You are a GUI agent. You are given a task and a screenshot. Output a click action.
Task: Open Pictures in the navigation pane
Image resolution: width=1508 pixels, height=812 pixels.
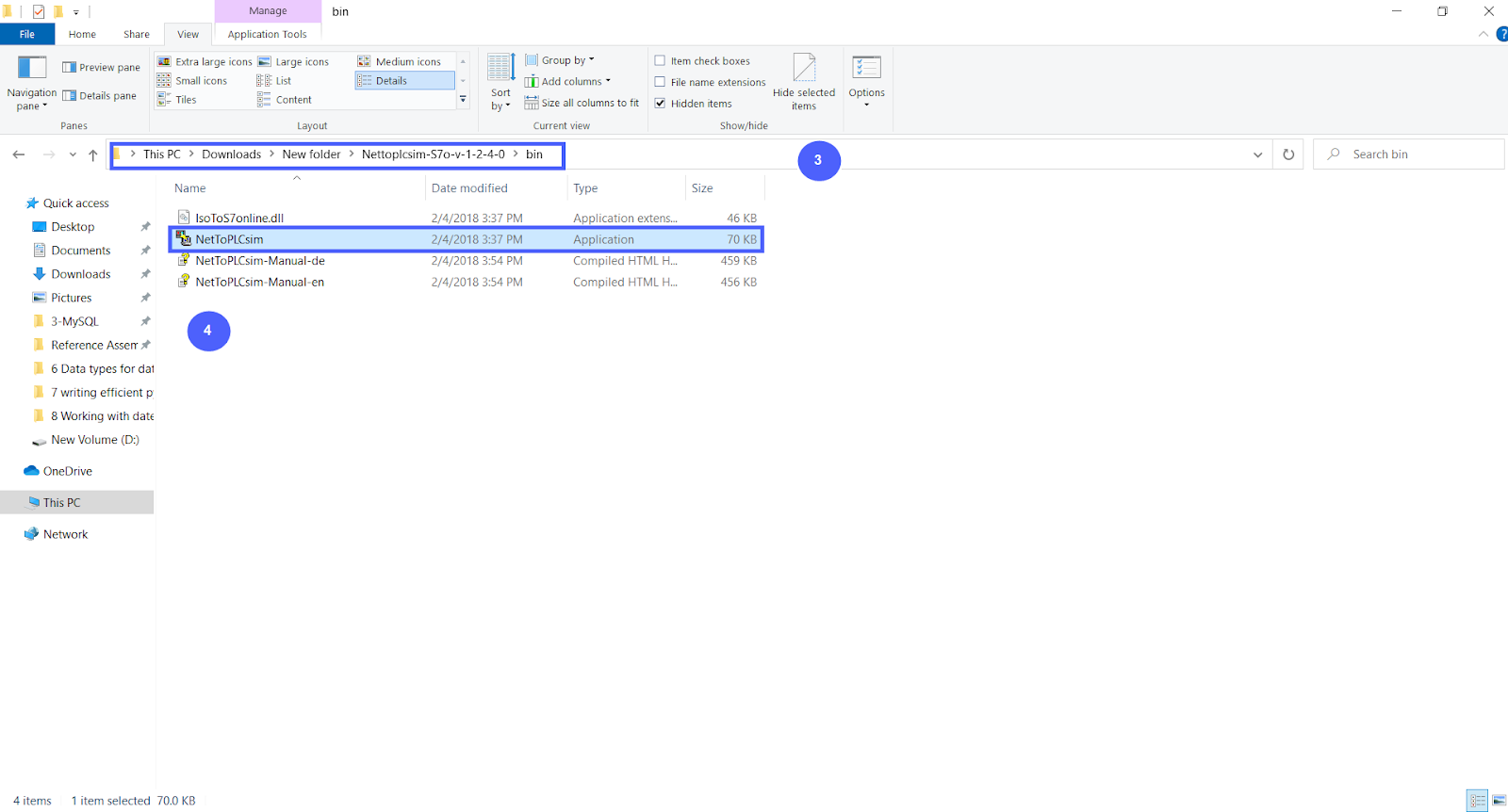coord(72,297)
